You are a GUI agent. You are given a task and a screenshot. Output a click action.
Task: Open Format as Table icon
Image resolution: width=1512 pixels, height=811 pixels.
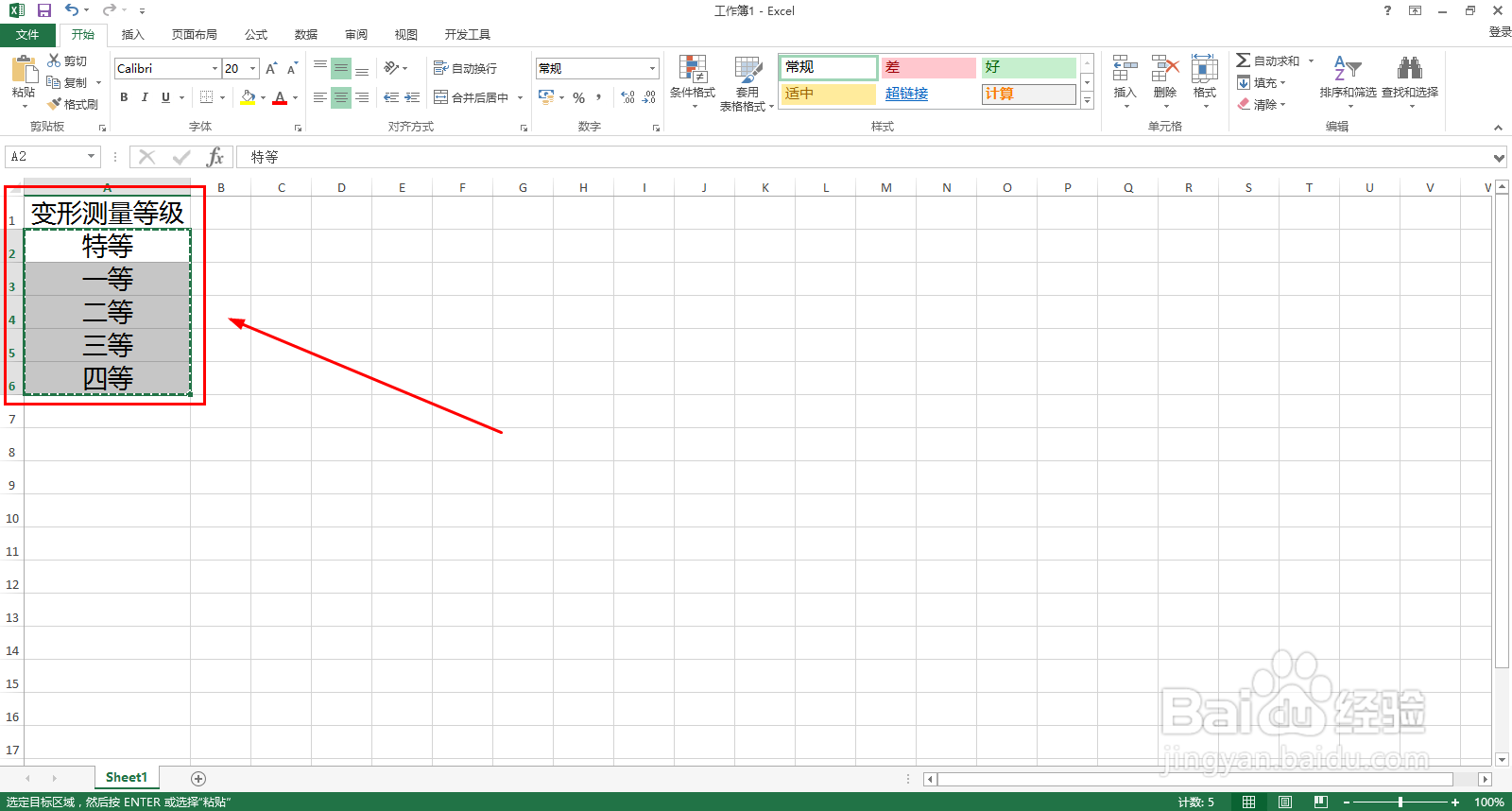pos(747,69)
